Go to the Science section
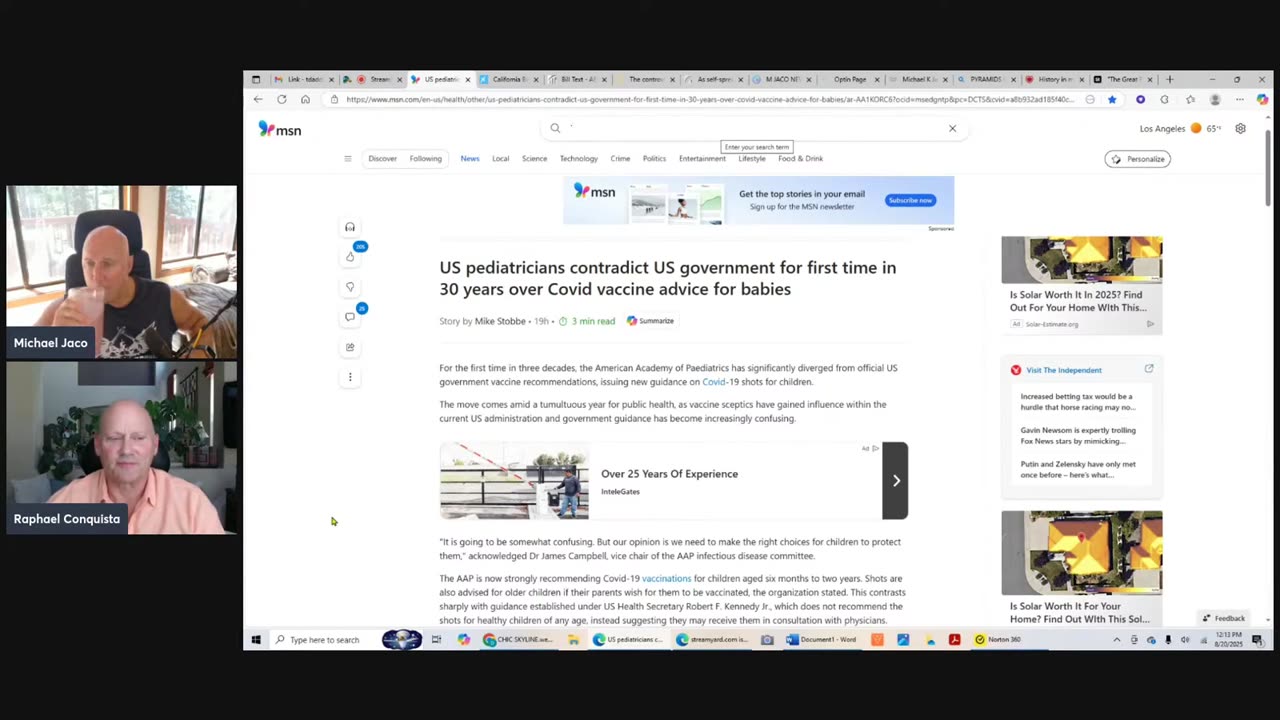Viewport: 1280px width, 720px height. [534, 158]
